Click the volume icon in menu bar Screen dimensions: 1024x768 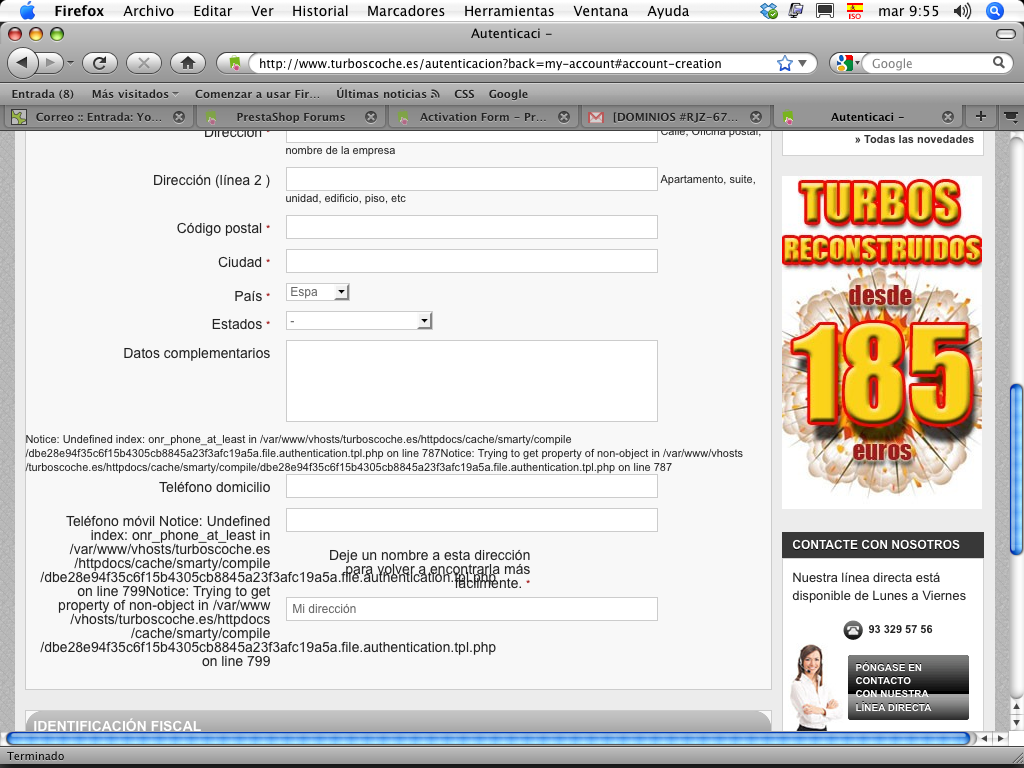click(x=962, y=10)
